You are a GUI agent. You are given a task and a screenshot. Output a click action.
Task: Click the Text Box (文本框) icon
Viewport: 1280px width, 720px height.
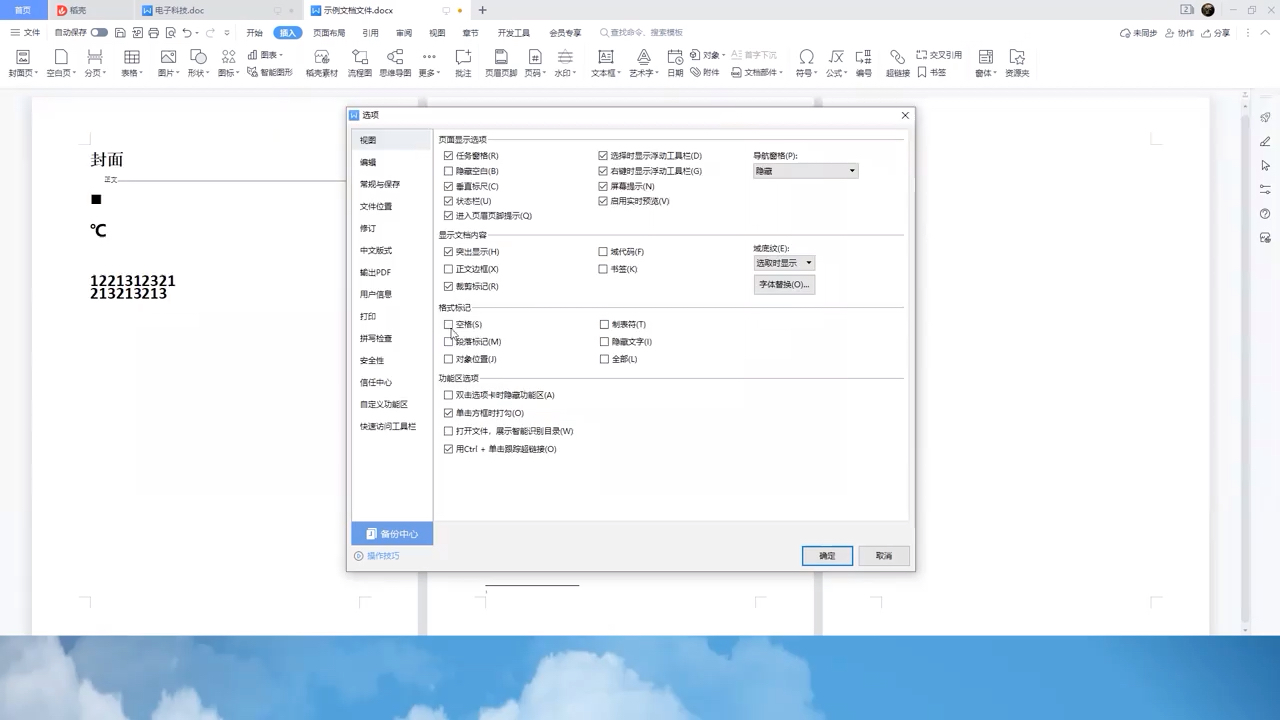tap(605, 63)
